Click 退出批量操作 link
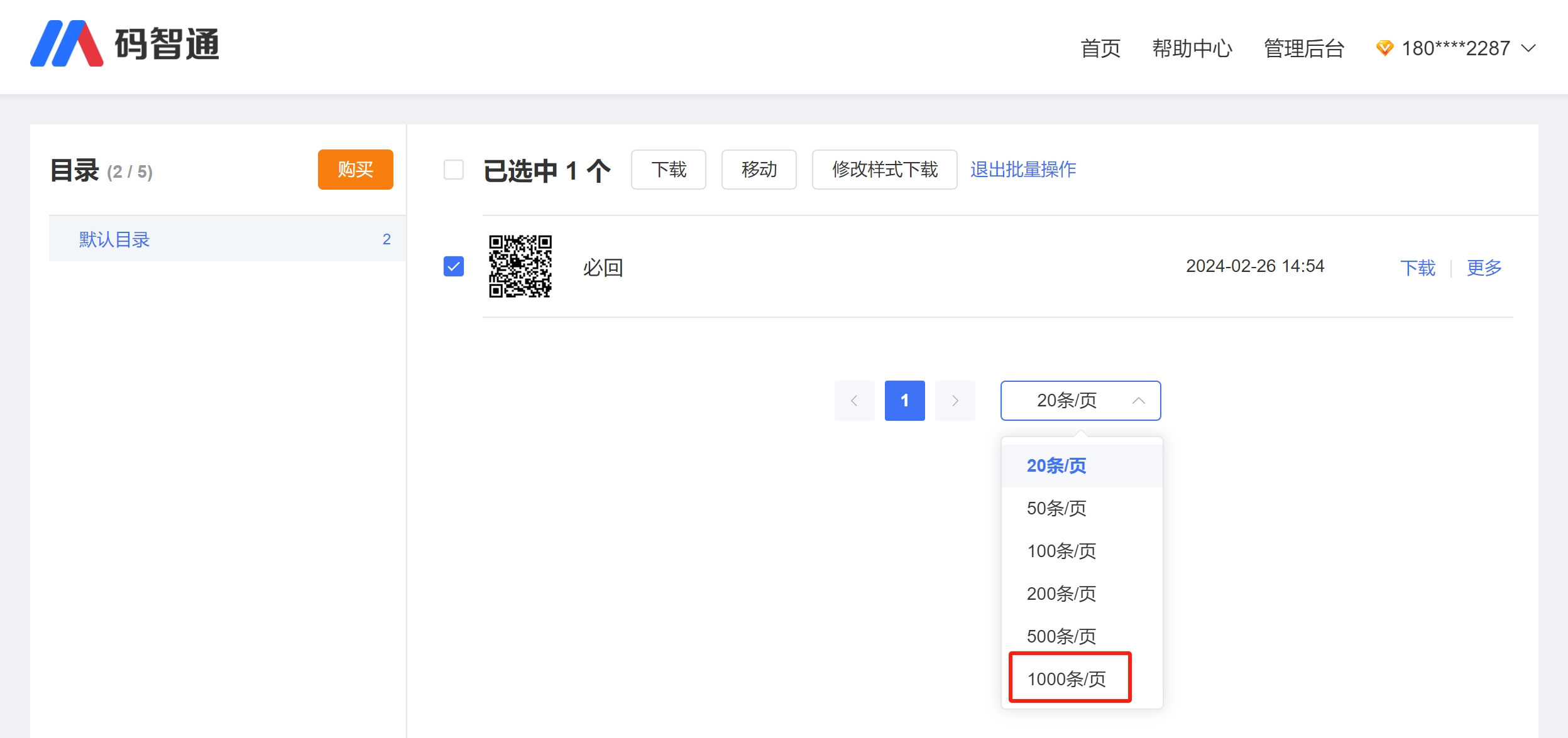This screenshot has width=1568, height=738. 1023,170
